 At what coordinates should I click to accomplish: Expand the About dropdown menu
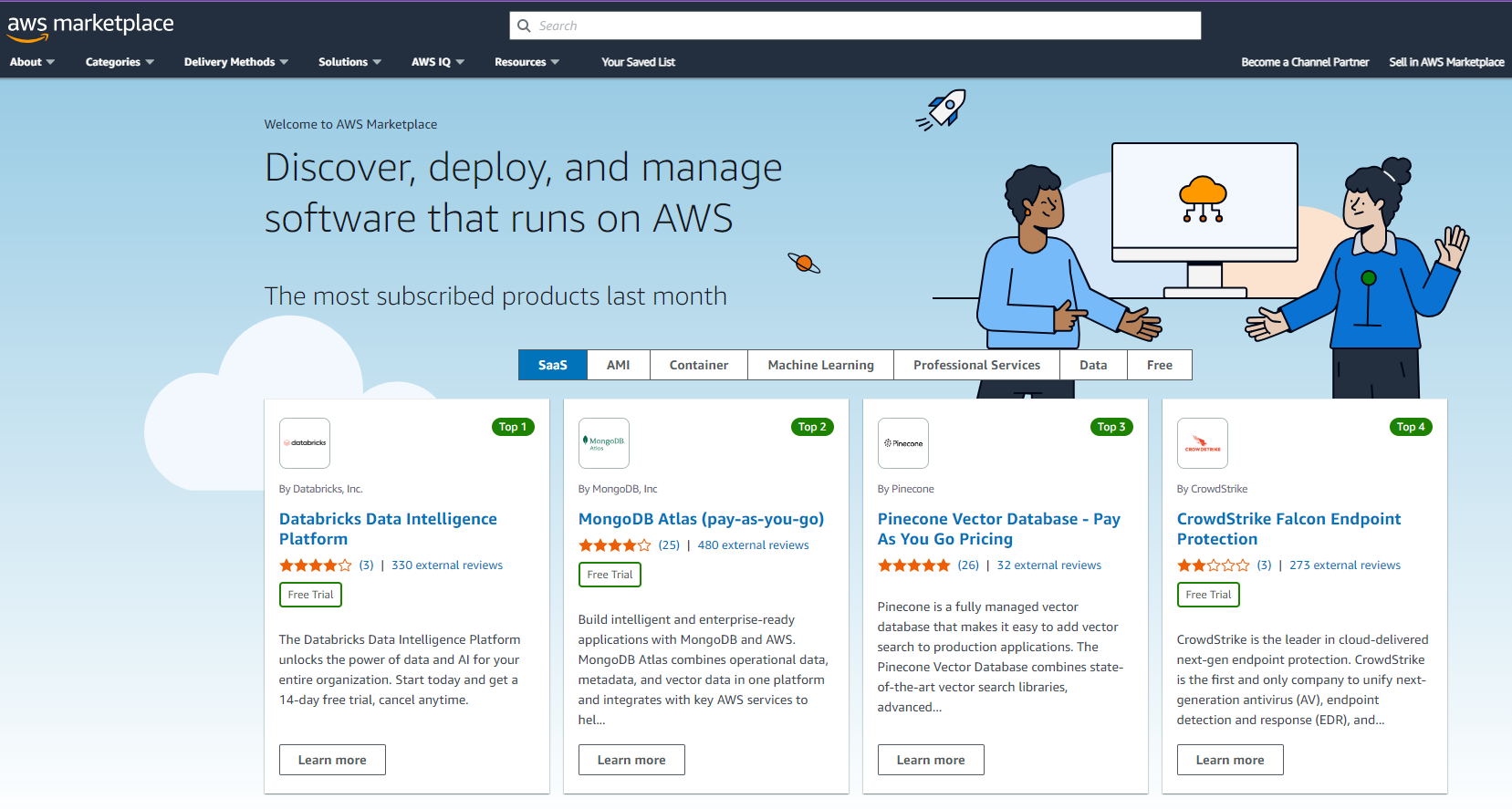32,62
